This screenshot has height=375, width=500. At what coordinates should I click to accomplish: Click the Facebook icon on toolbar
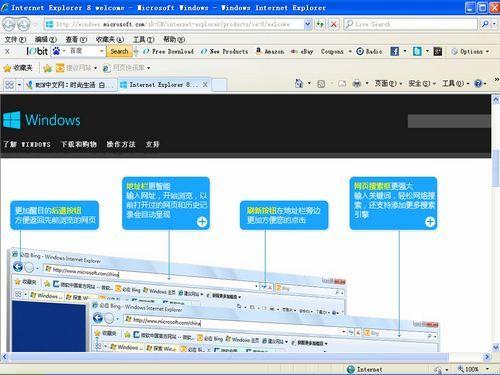(x=394, y=51)
